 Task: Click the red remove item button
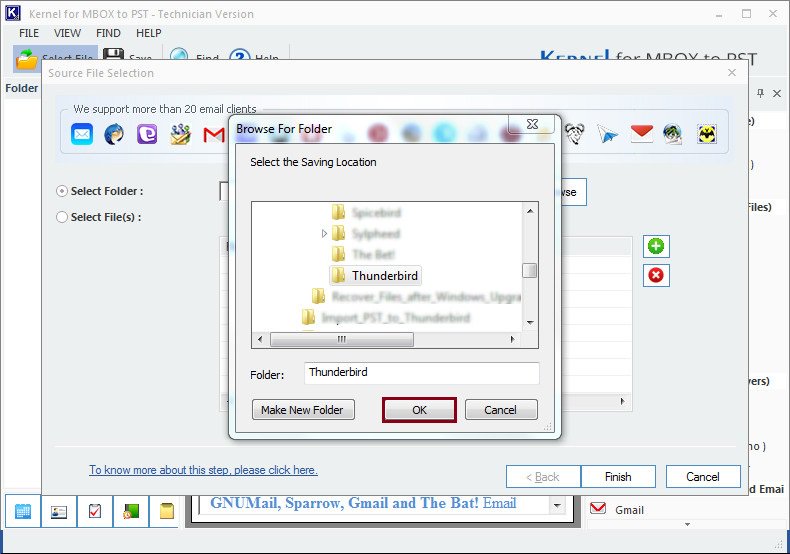pyautogui.click(x=656, y=275)
